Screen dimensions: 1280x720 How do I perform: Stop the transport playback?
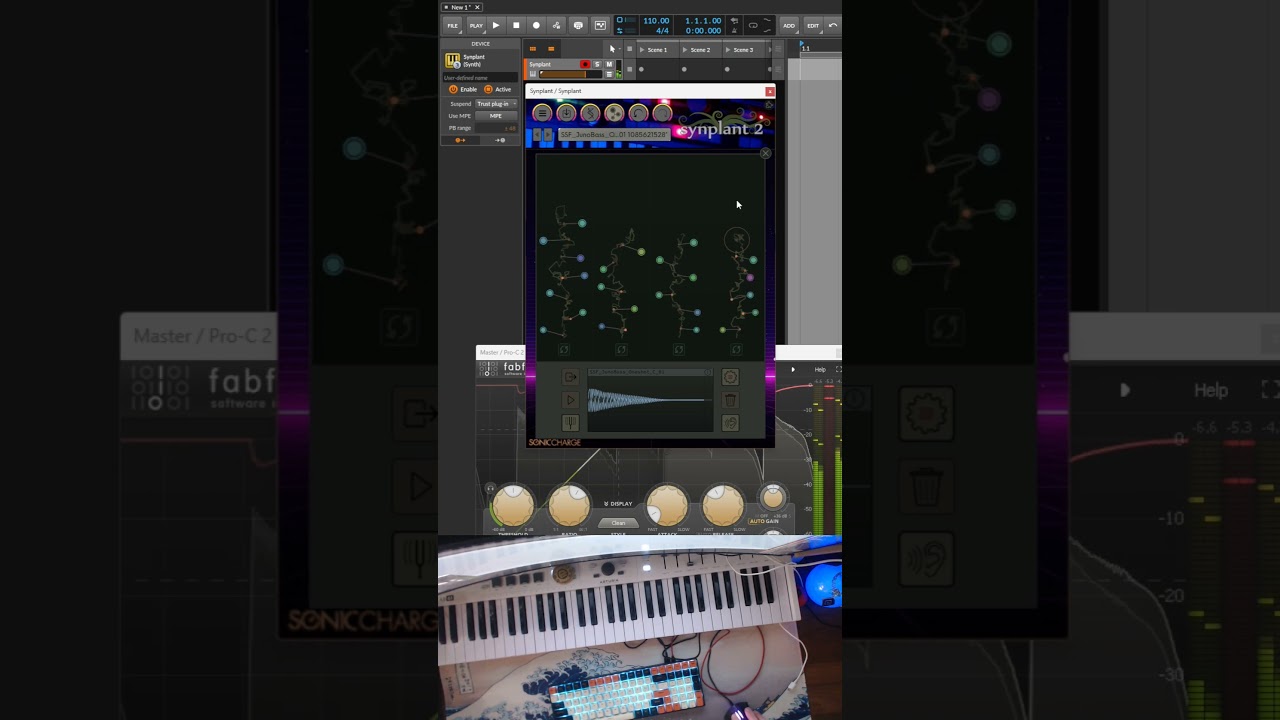[516, 25]
